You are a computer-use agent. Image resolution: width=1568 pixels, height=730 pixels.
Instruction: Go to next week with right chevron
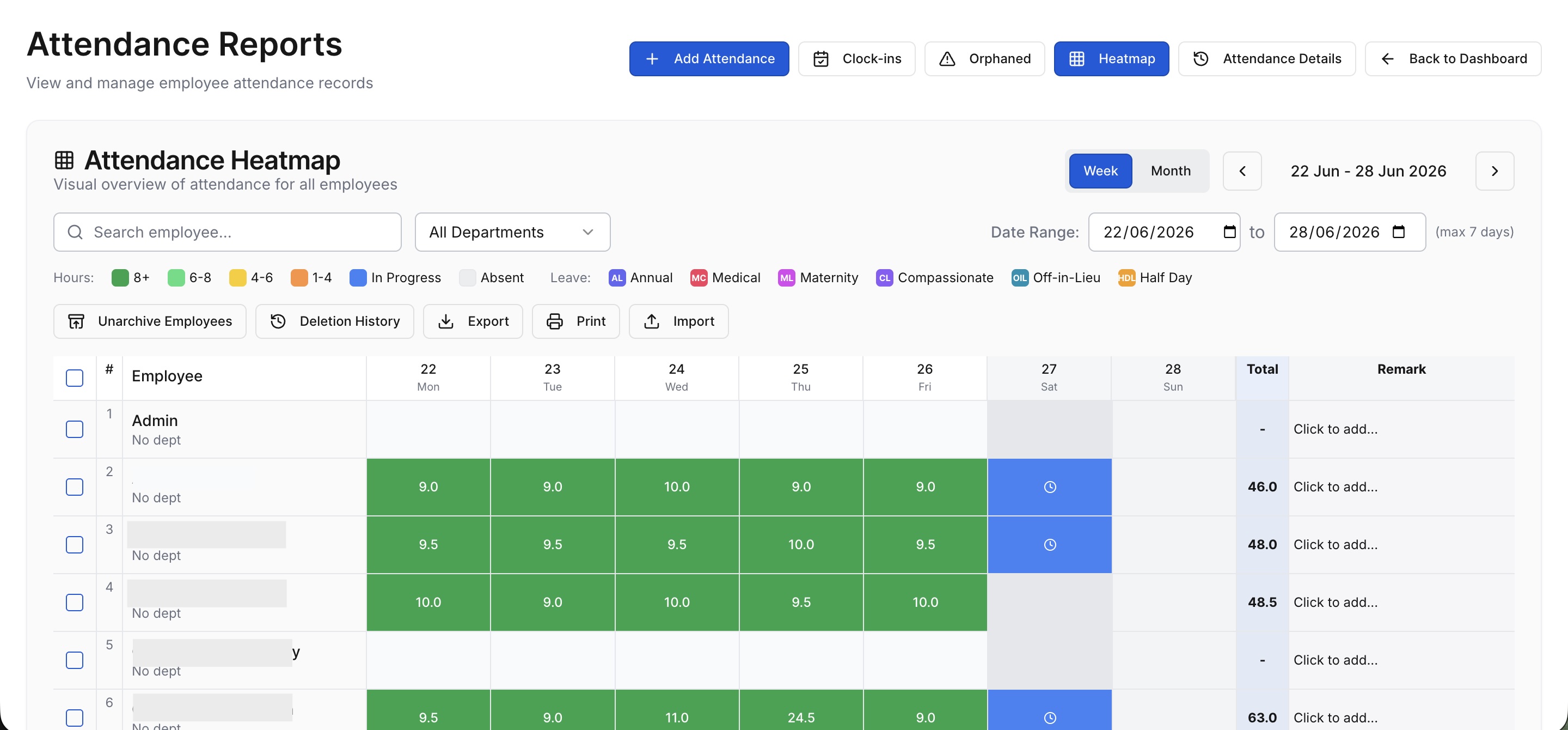pyautogui.click(x=1494, y=171)
